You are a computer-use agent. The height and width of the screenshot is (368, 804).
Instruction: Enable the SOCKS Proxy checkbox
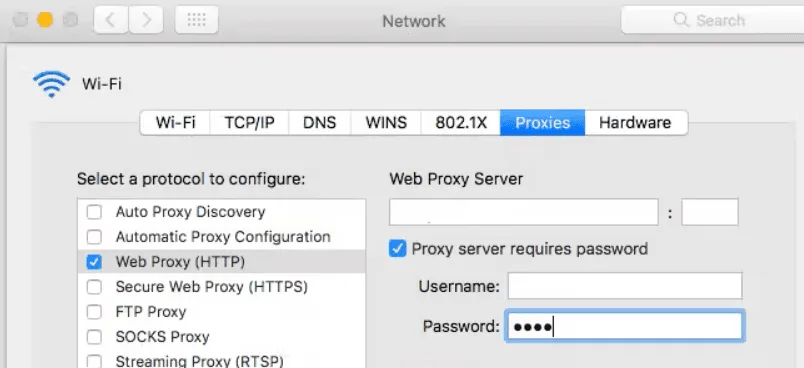(x=94, y=337)
